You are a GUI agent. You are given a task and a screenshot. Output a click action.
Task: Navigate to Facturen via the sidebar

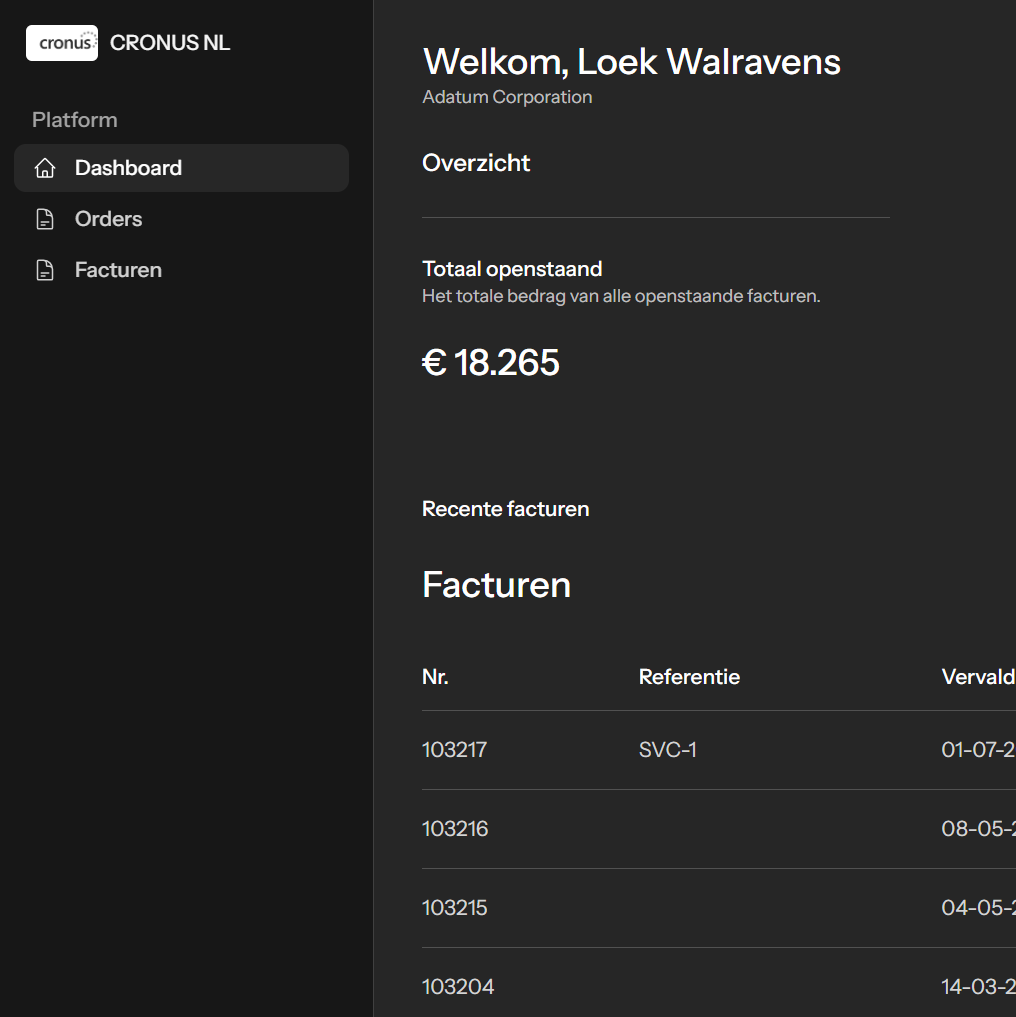click(118, 269)
